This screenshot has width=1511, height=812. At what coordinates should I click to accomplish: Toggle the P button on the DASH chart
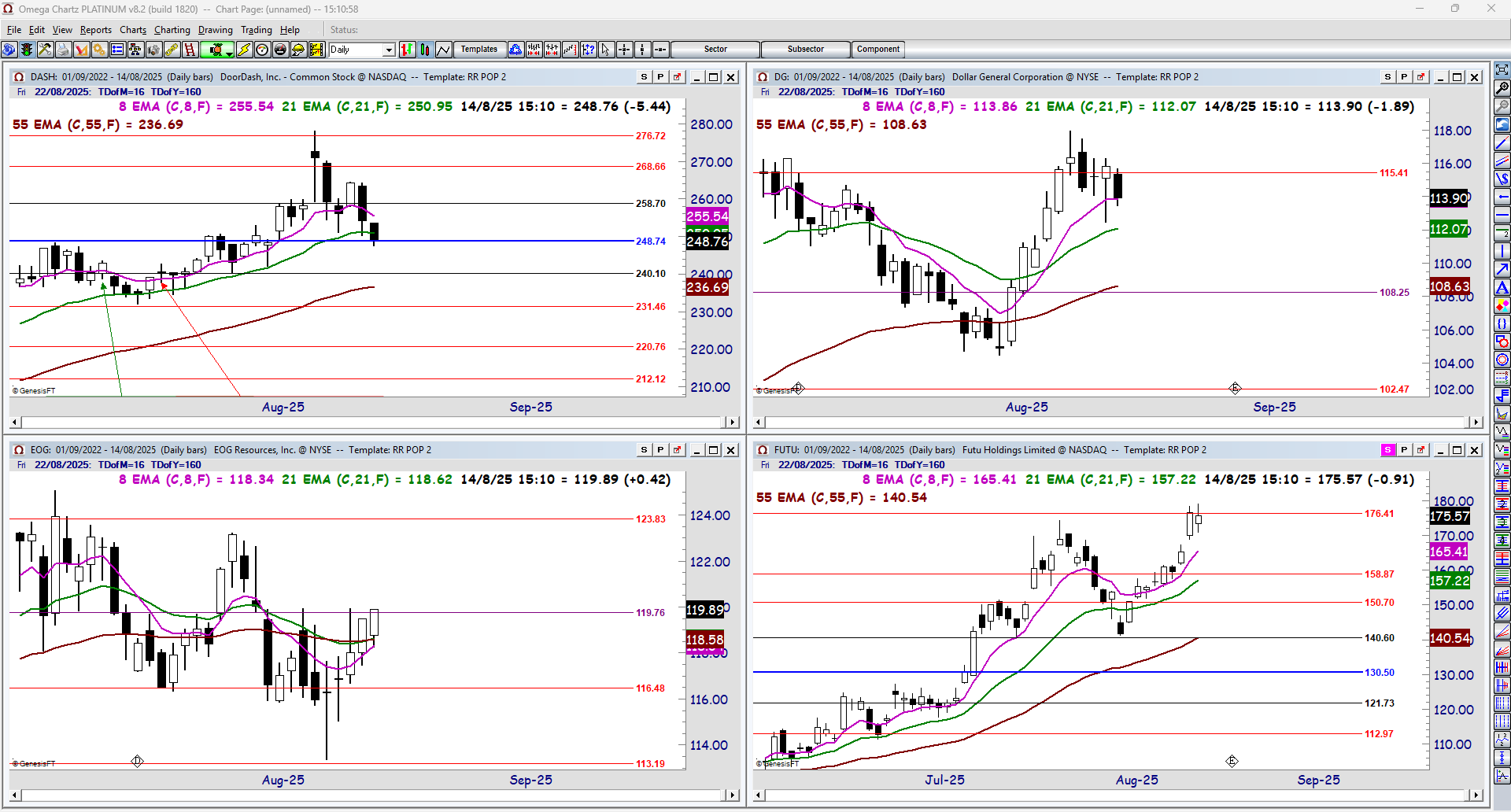(661, 77)
